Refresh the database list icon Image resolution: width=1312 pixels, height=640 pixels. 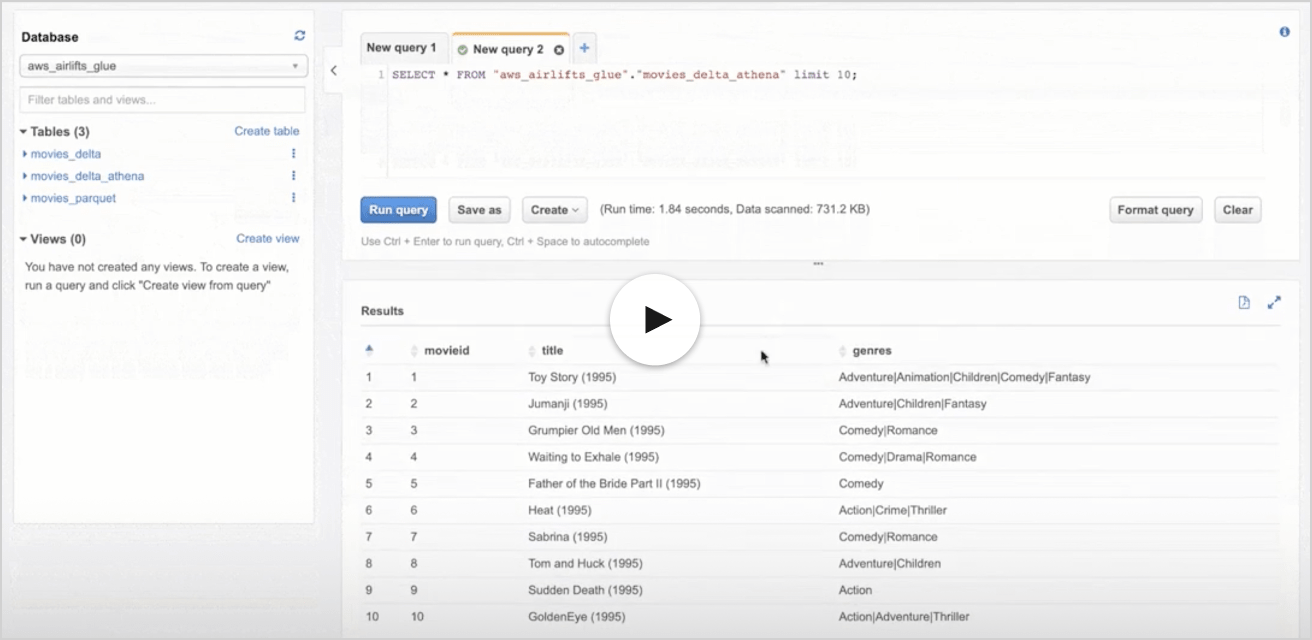[299, 36]
